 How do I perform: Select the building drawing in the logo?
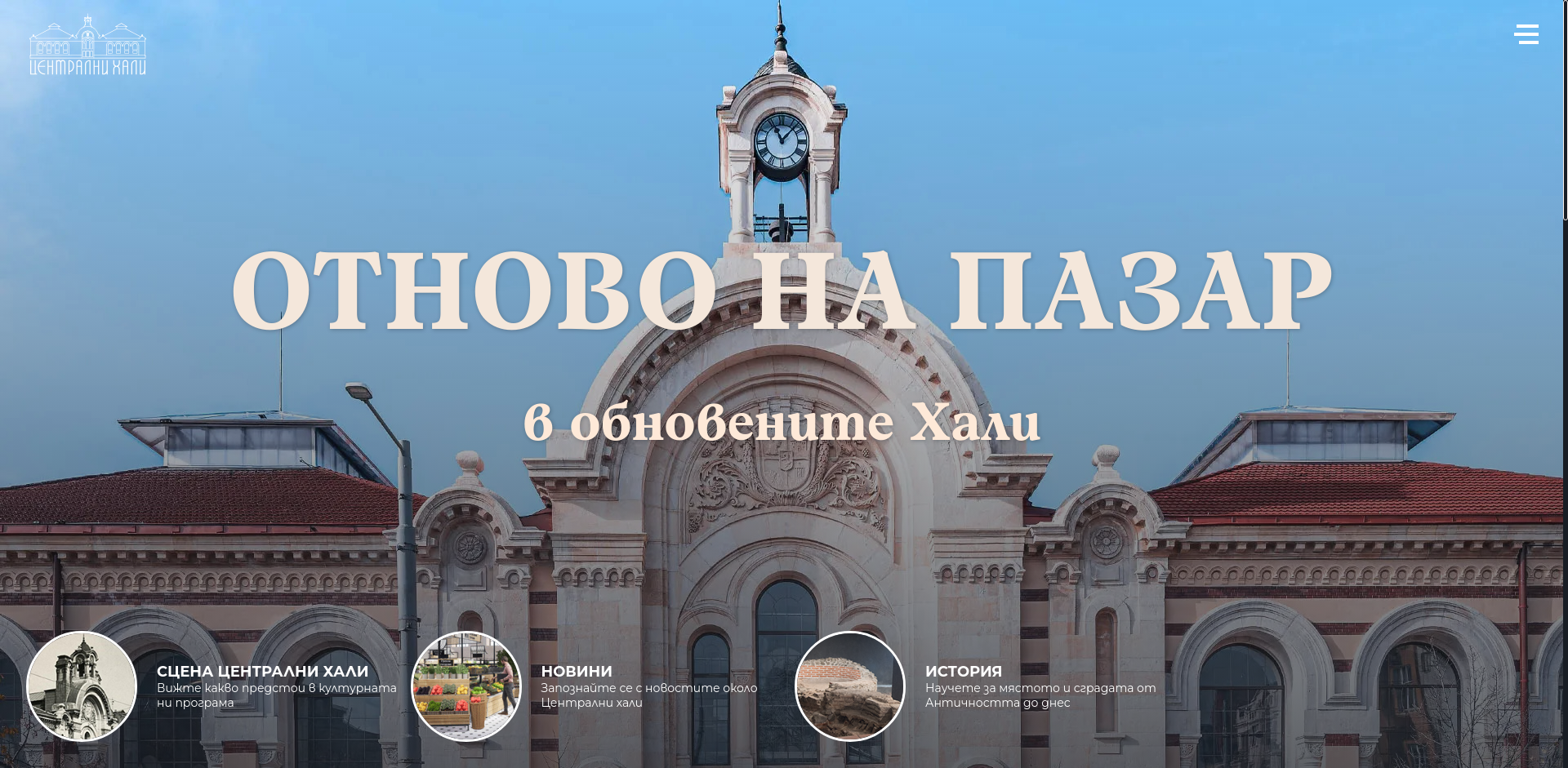point(87,37)
